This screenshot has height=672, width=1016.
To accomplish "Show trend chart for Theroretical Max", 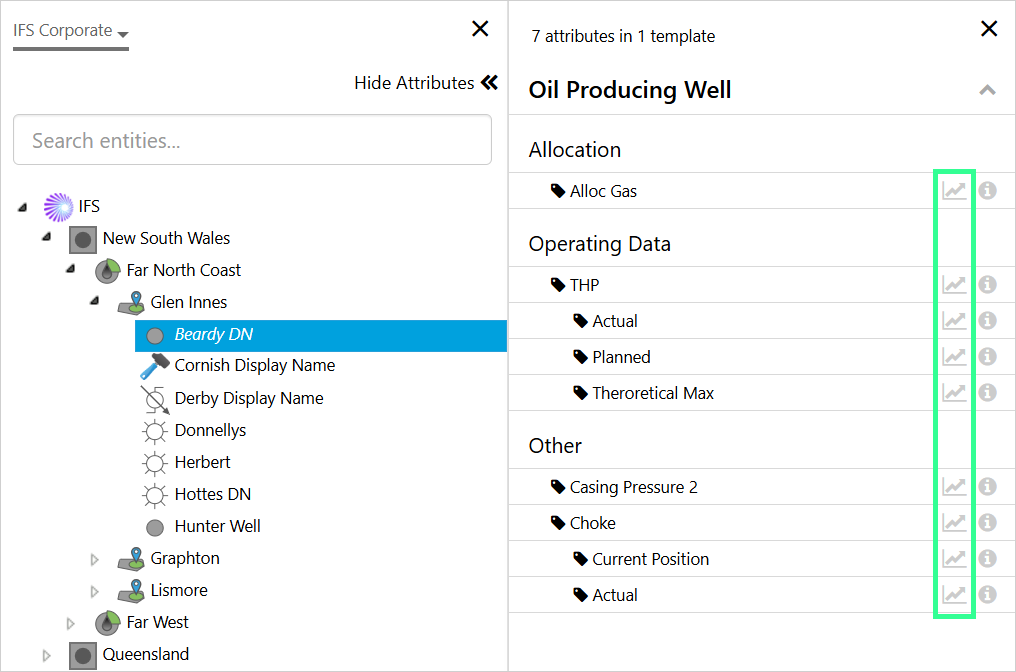I will (x=954, y=393).
